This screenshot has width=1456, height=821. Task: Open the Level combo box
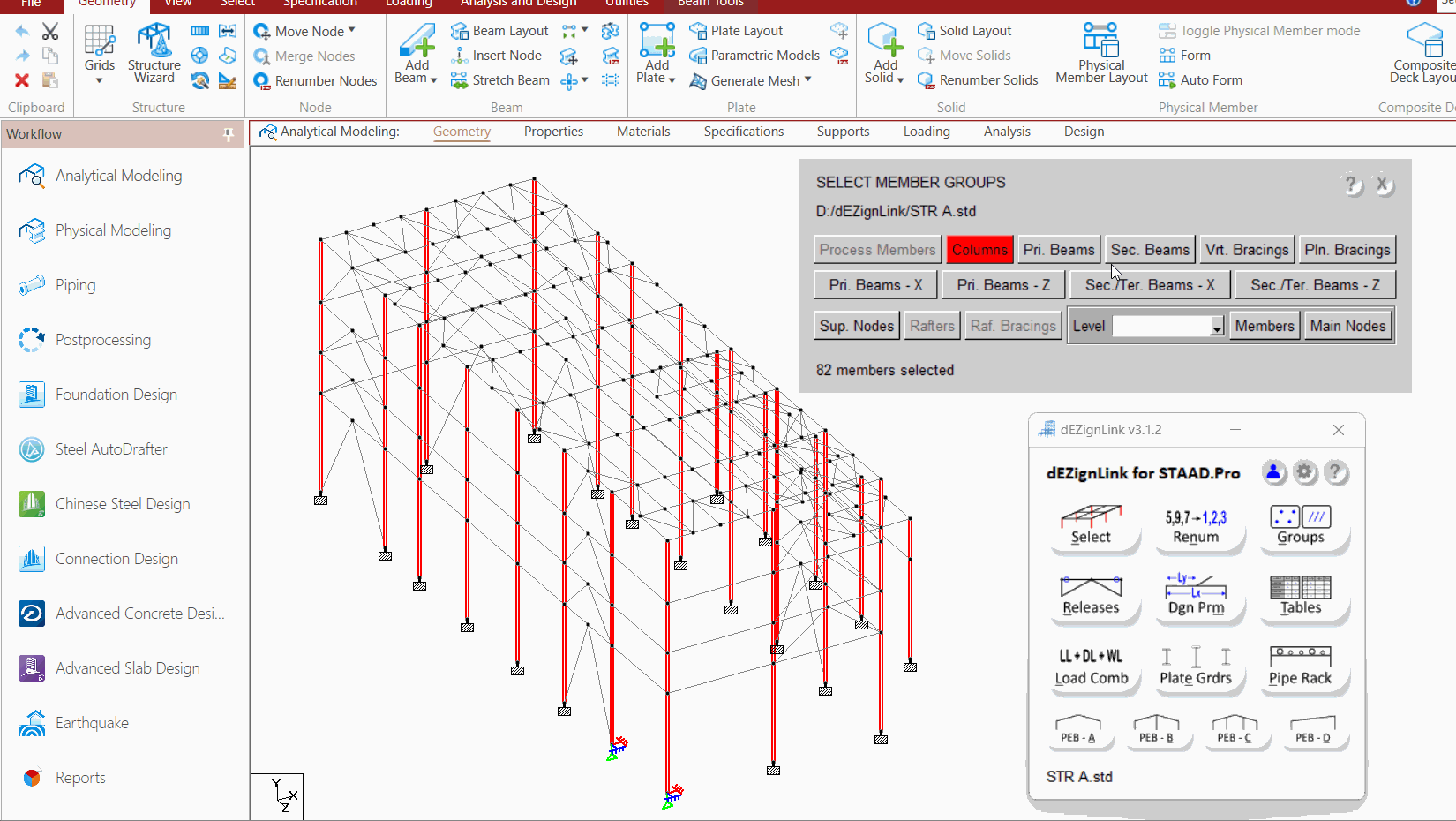(x=1168, y=326)
